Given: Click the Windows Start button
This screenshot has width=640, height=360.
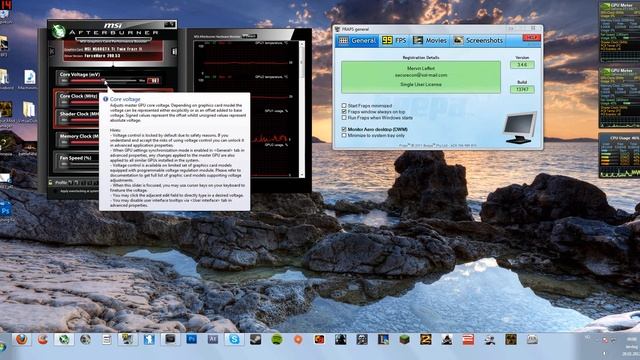Looking at the screenshot, I should click(3, 347).
